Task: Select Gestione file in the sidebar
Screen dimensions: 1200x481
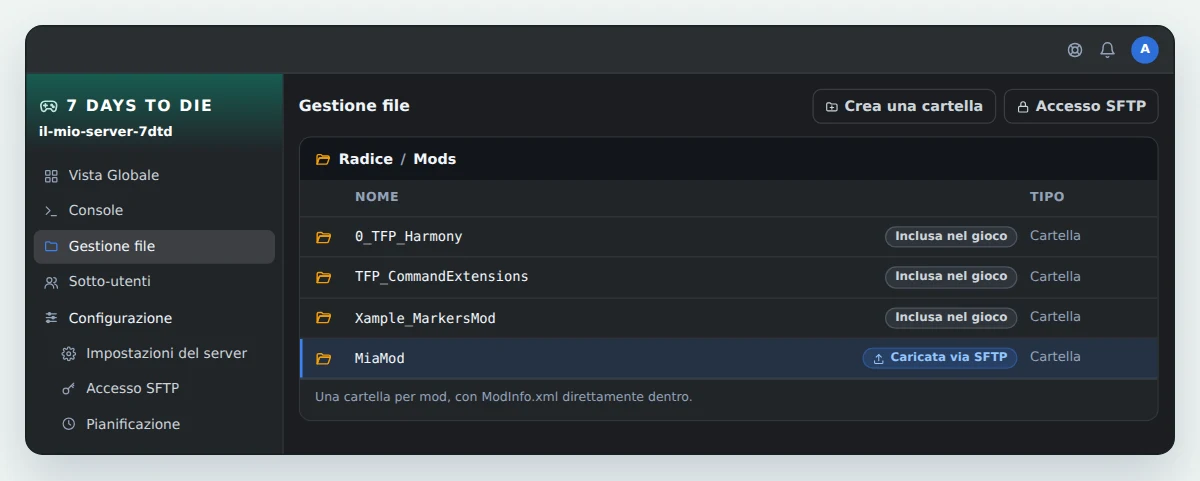Action: 154,246
